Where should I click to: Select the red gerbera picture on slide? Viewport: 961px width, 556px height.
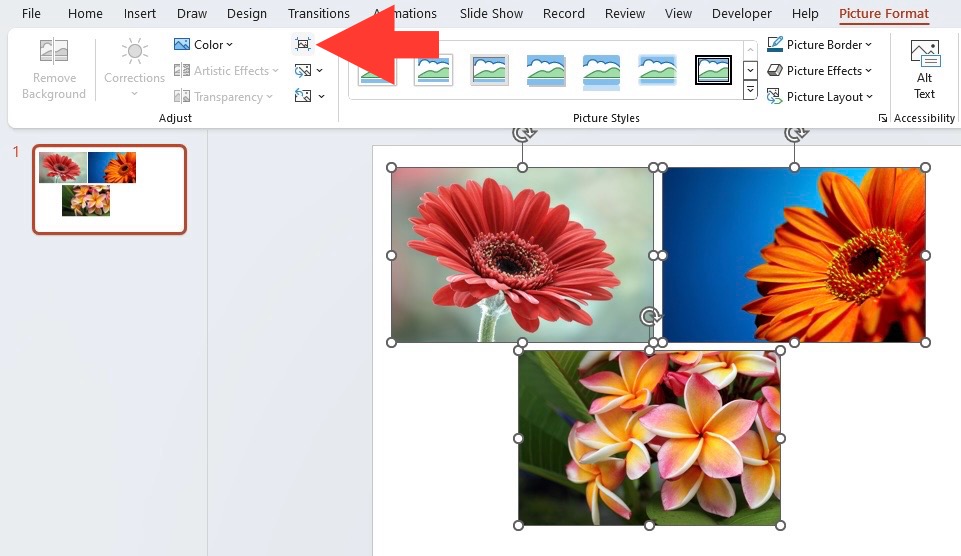tap(522, 255)
